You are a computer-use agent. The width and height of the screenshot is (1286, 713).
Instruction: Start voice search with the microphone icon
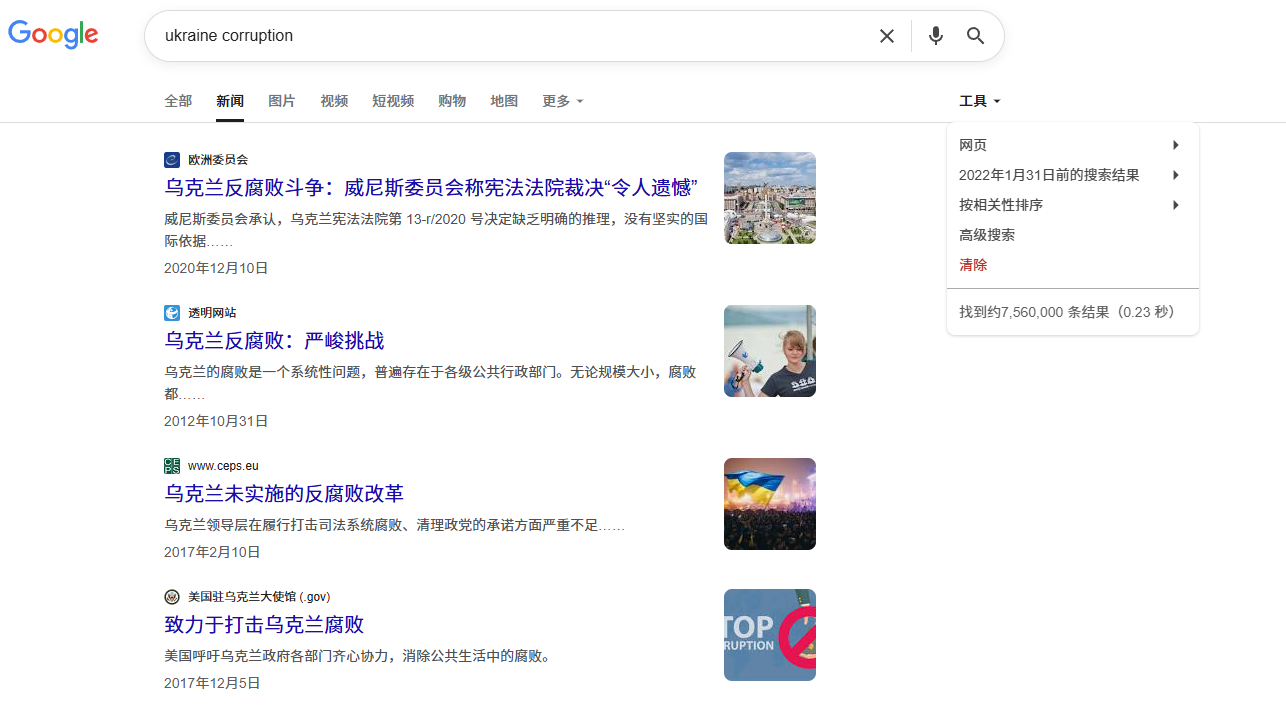[936, 36]
